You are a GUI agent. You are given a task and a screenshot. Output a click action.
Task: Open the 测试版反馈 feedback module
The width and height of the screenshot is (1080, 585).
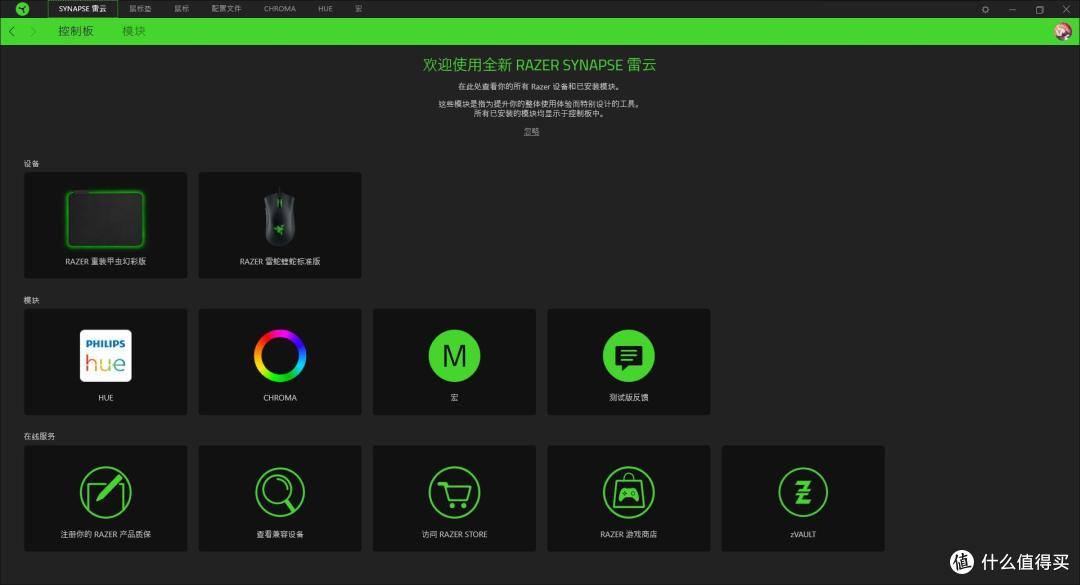(x=628, y=362)
